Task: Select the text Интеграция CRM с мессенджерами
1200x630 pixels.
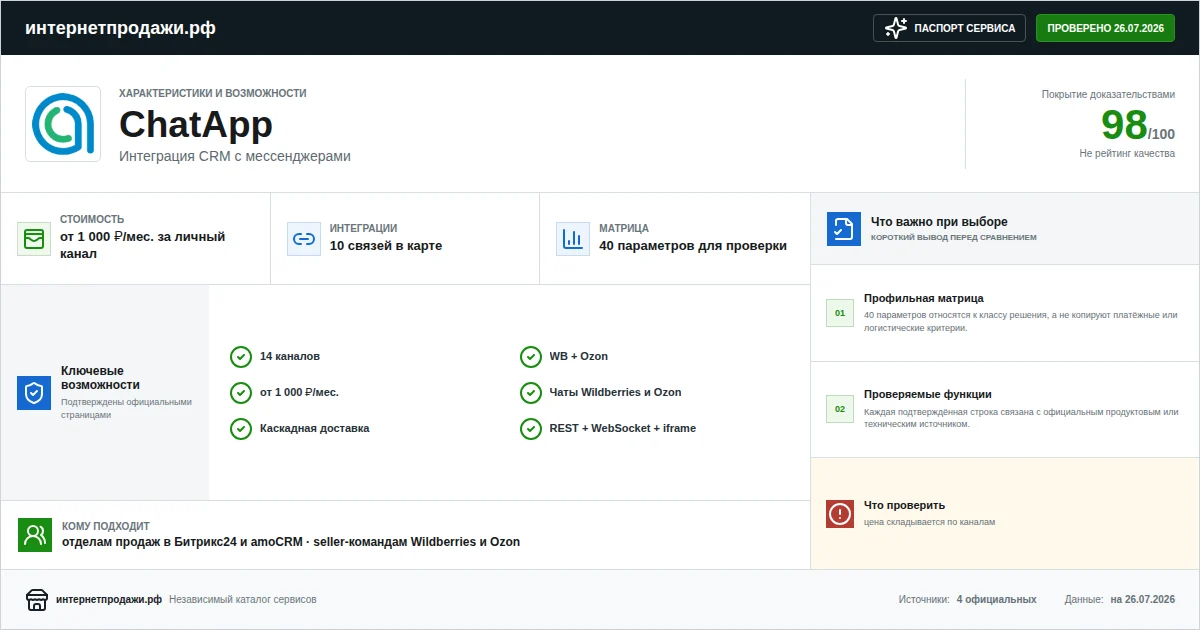Action: coord(235,156)
